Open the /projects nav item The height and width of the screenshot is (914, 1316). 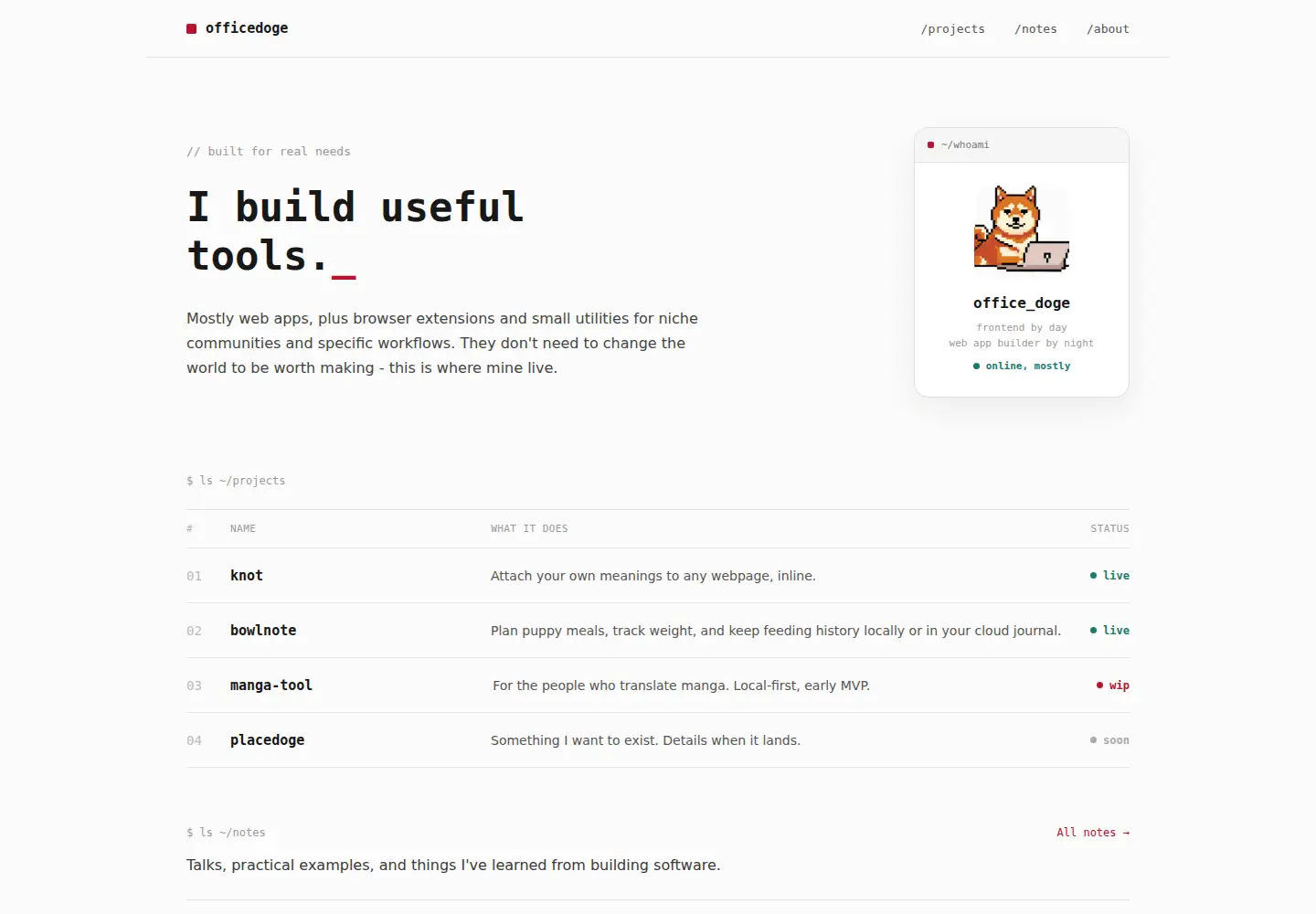[953, 29]
